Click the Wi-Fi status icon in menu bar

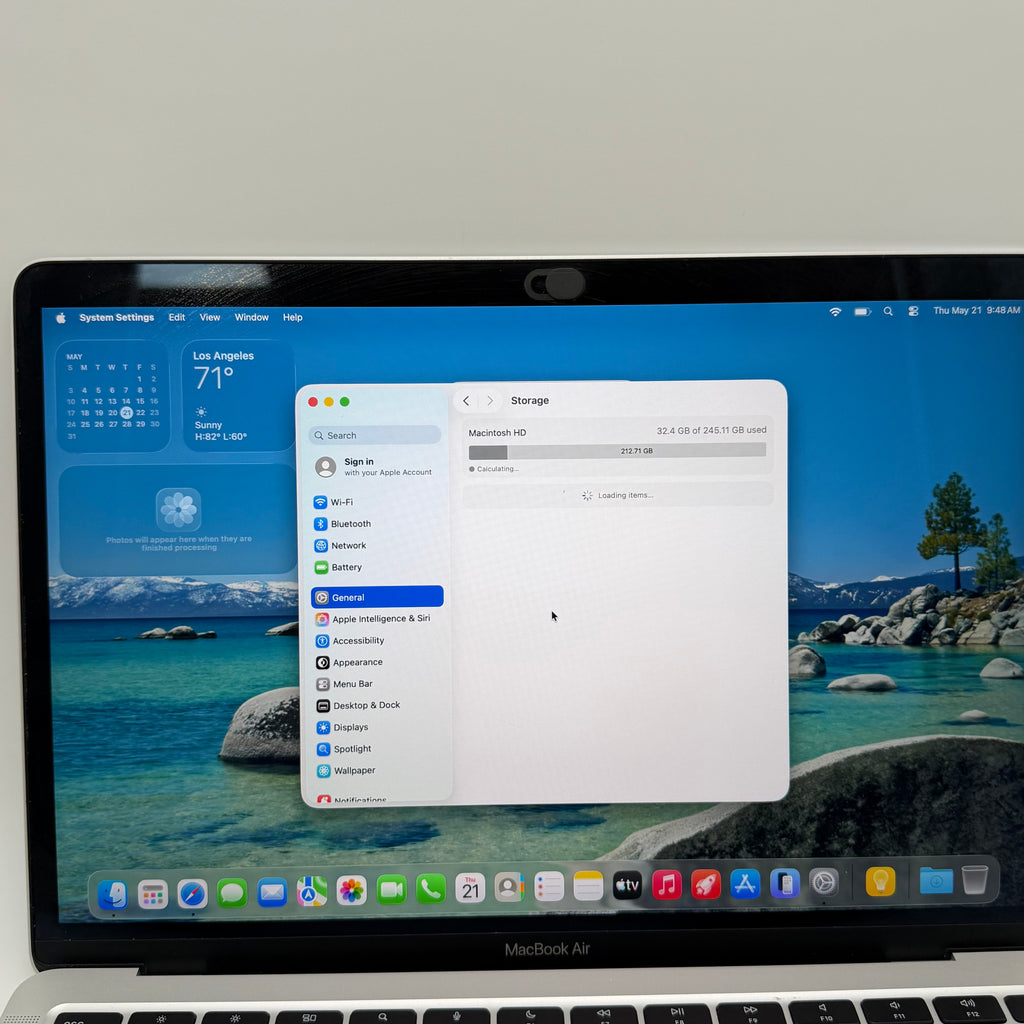(x=835, y=312)
